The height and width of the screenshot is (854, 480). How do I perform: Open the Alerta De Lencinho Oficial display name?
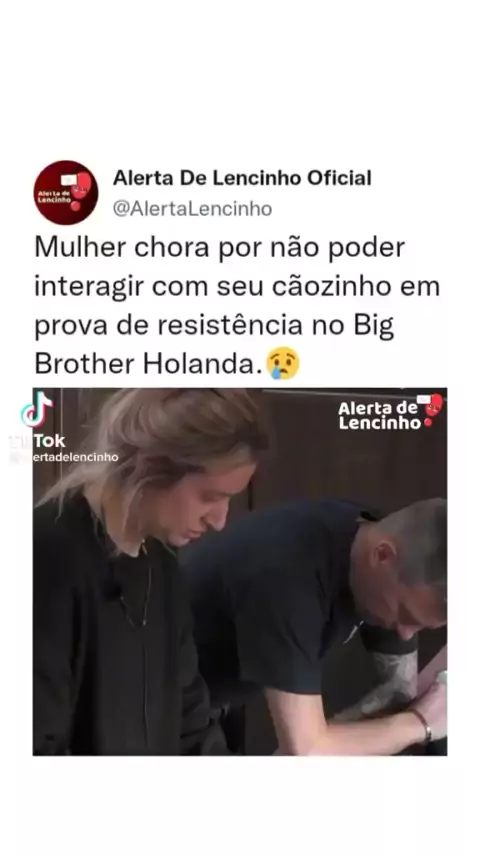[x=242, y=178]
